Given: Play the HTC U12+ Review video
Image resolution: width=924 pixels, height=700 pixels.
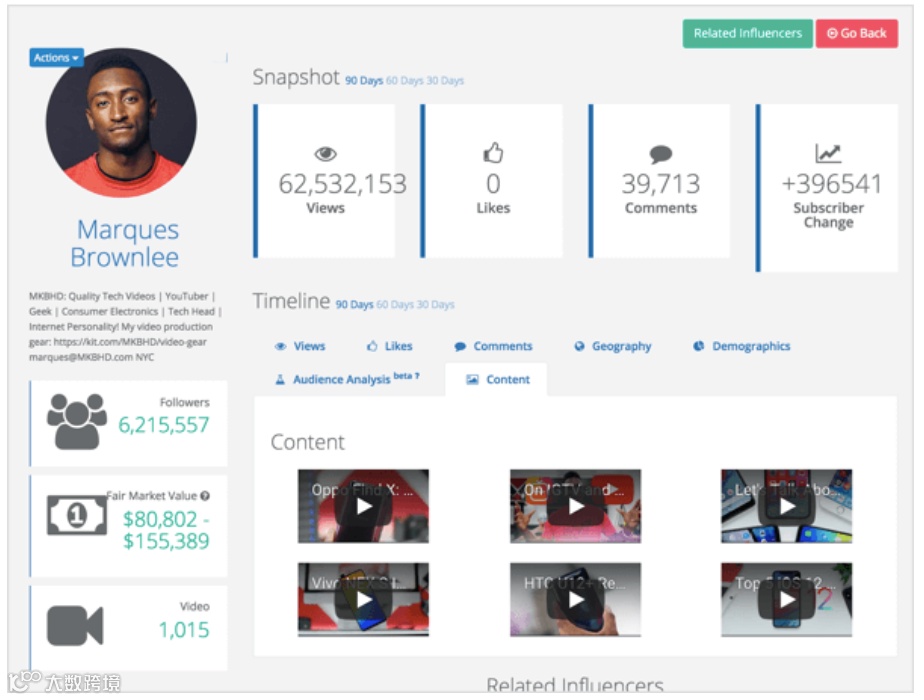Looking at the screenshot, I should pos(576,600).
